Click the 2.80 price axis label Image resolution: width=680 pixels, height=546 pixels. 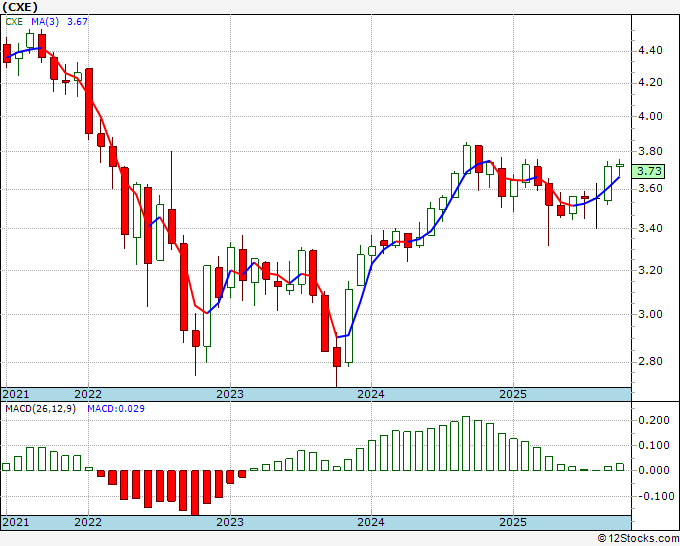650,361
